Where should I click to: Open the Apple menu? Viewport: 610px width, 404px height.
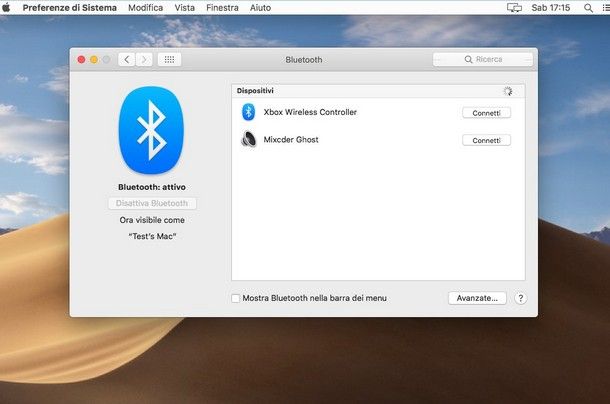[x=6, y=7]
